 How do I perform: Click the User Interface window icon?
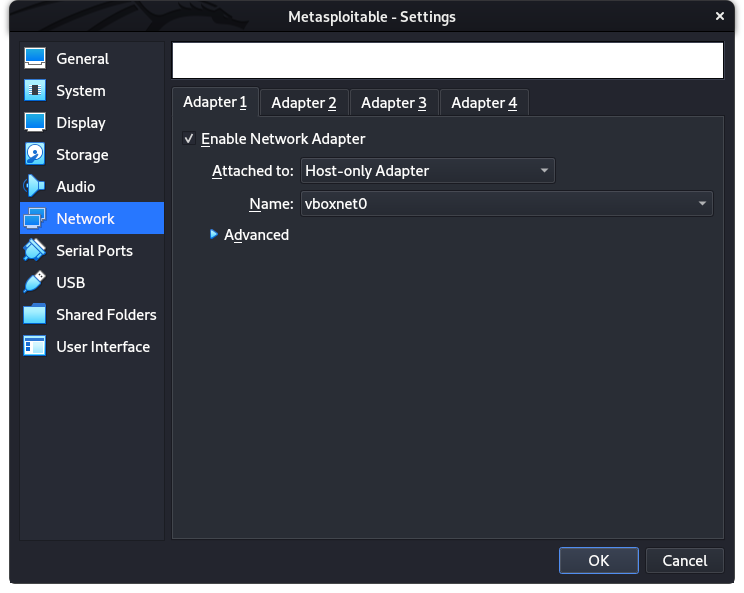coord(35,347)
